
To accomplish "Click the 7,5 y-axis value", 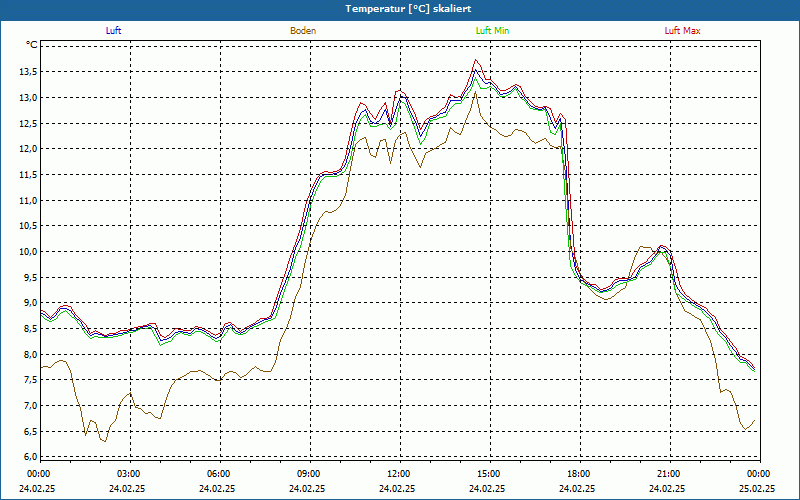I will pos(31,380).
